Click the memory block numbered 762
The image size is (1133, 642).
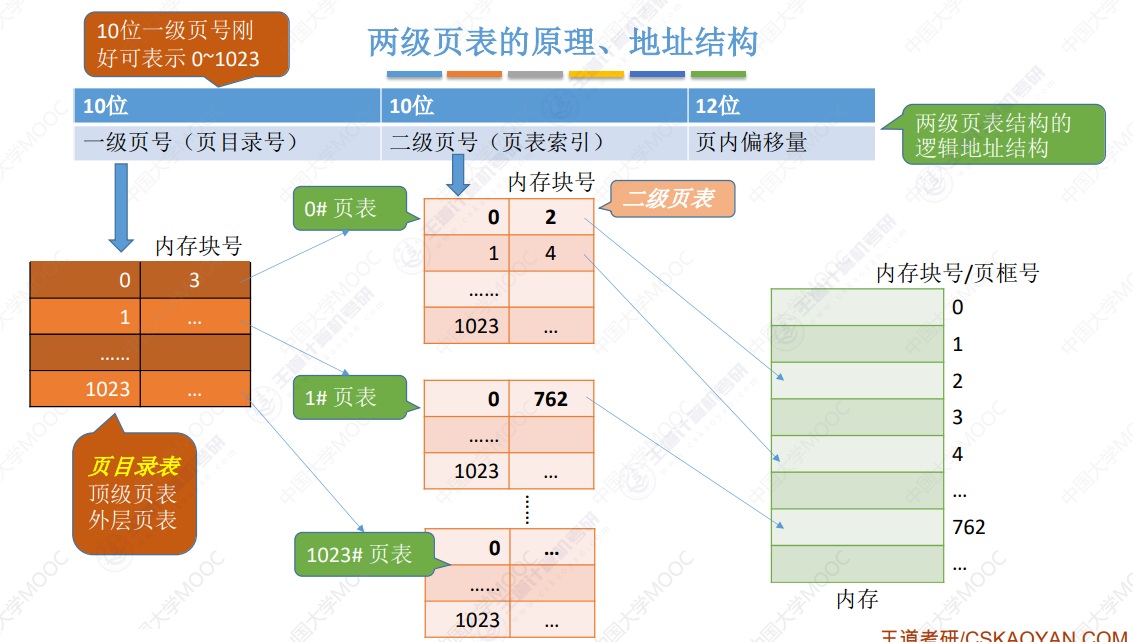click(x=857, y=527)
